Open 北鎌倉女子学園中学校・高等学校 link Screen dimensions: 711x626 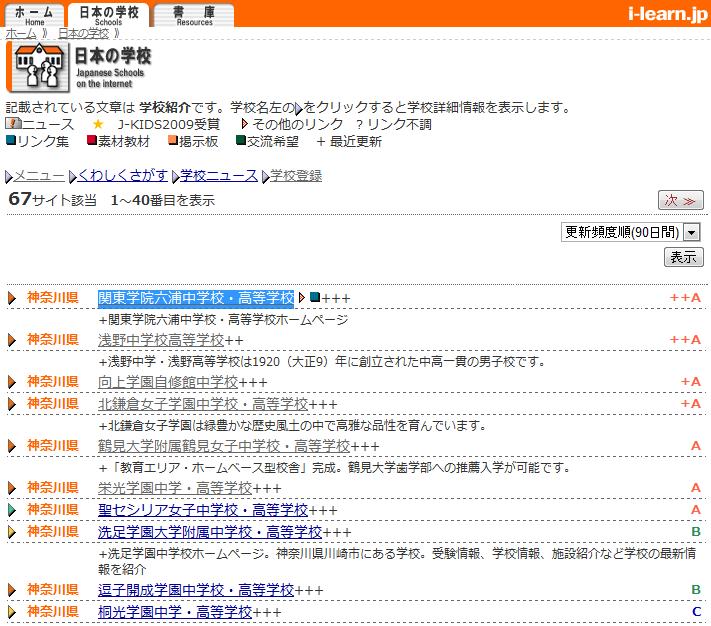(x=203, y=404)
